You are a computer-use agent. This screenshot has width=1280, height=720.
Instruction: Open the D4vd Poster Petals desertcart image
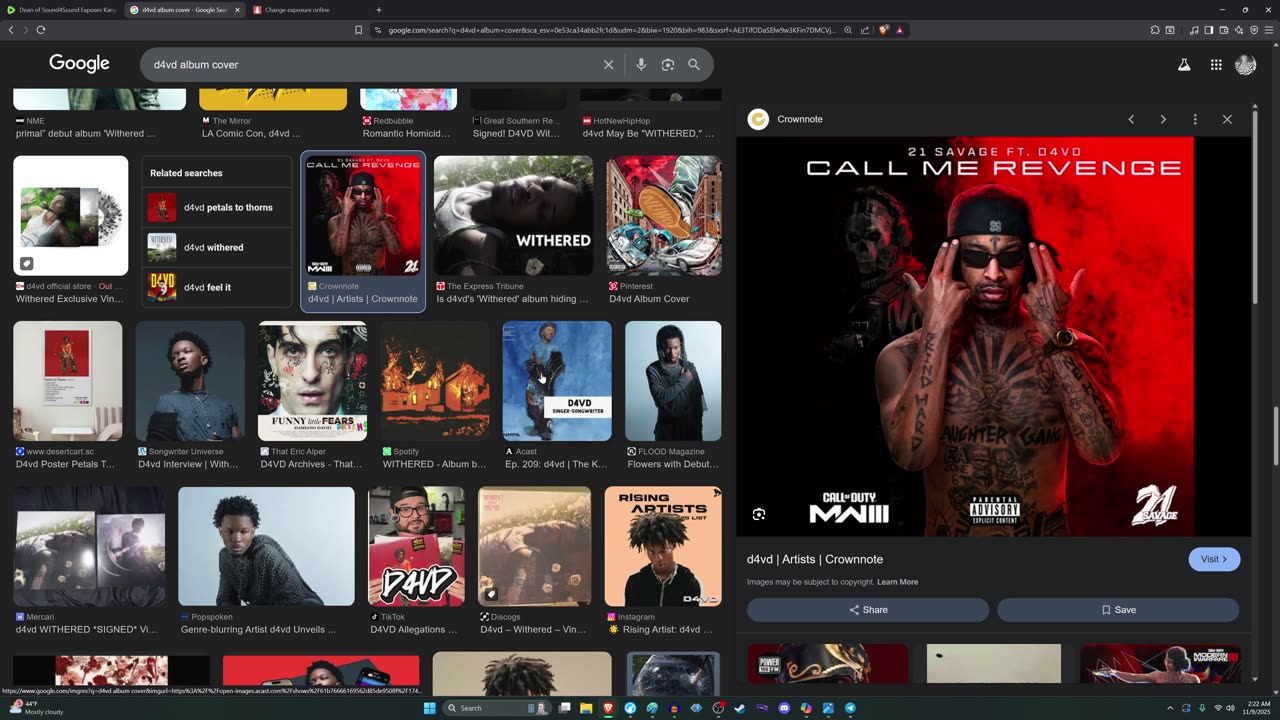click(68, 381)
